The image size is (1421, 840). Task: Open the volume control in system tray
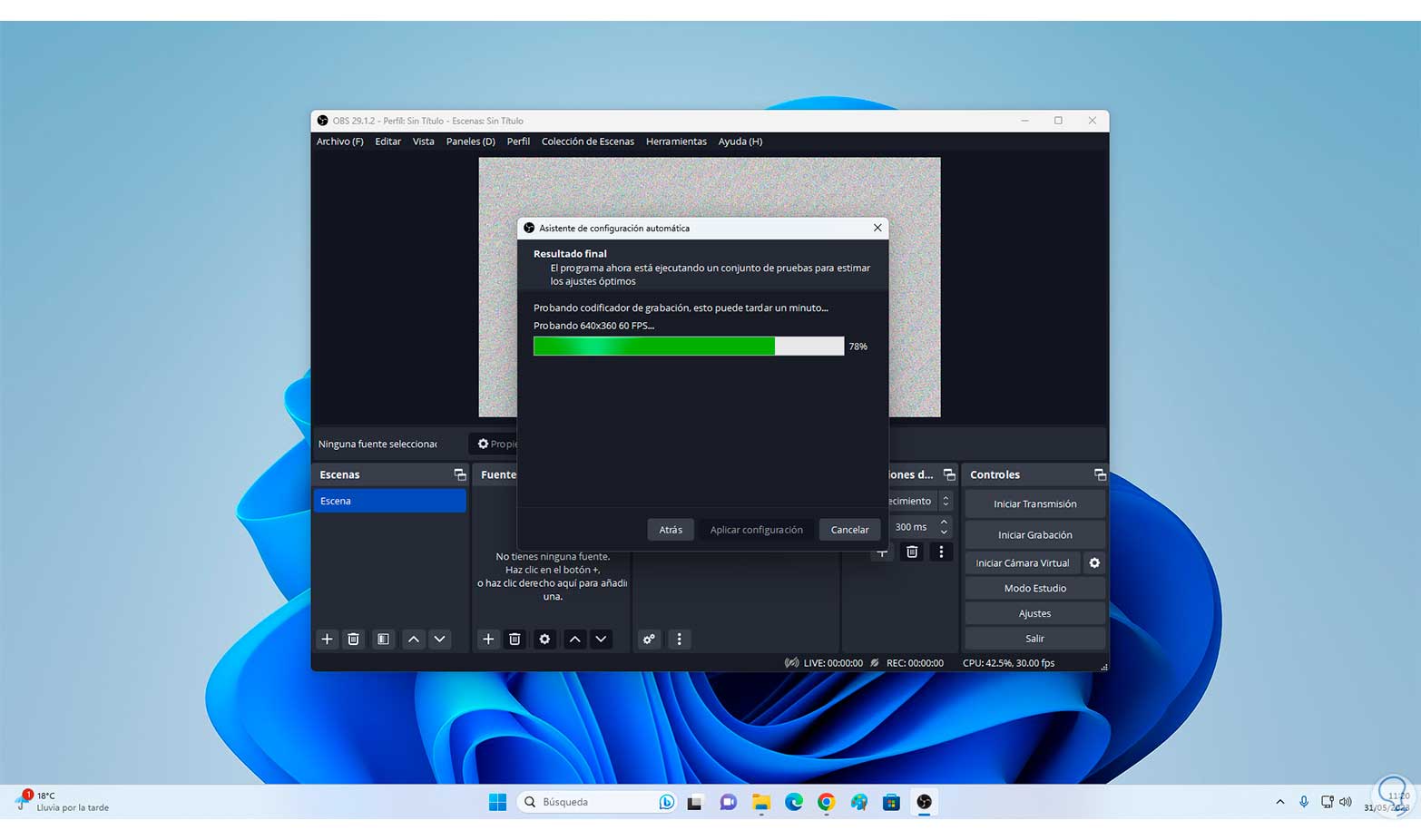[1346, 802]
